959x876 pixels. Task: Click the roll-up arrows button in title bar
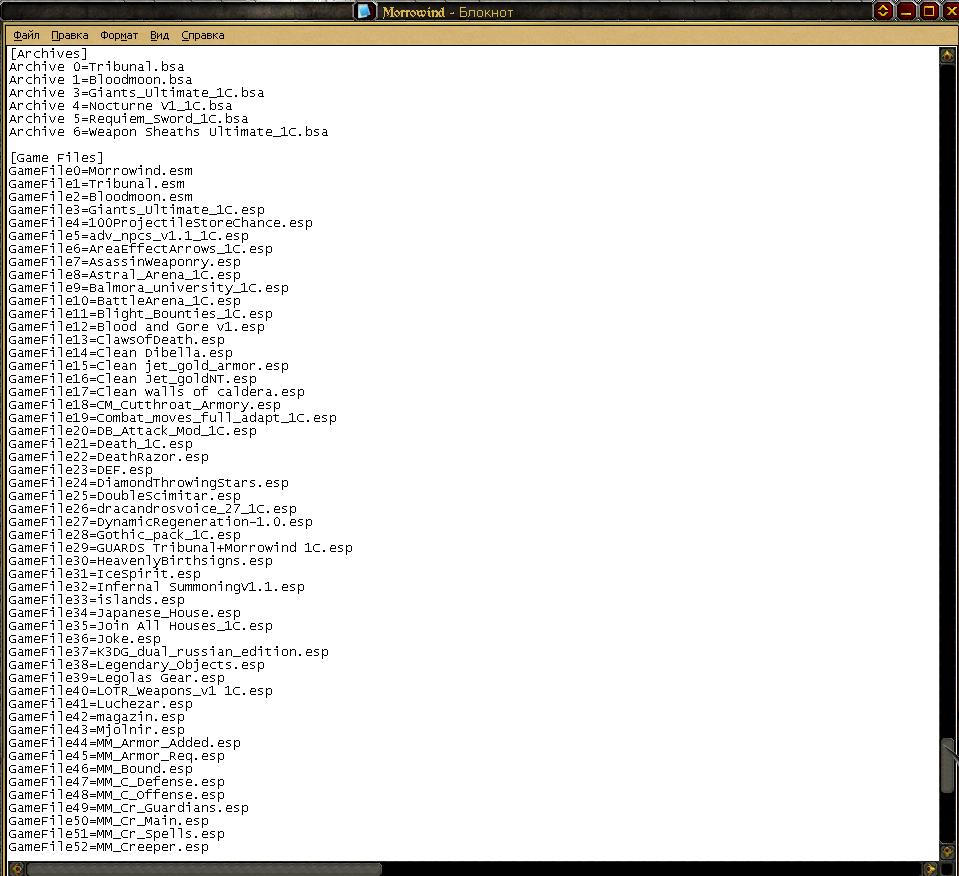(x=883, y=10)
